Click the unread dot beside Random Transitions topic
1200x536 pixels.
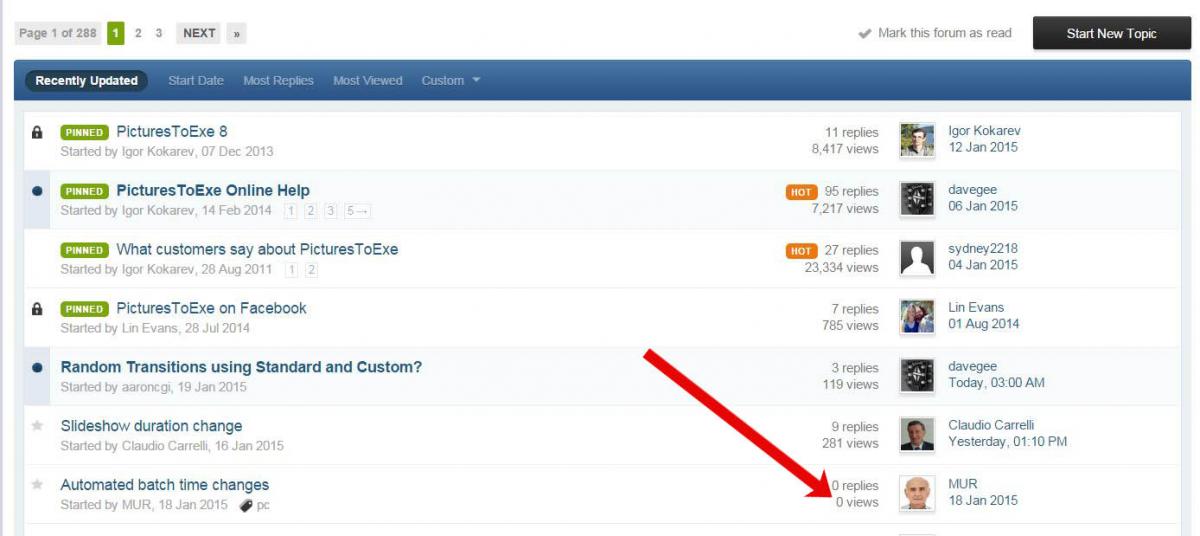pos(37,368)
